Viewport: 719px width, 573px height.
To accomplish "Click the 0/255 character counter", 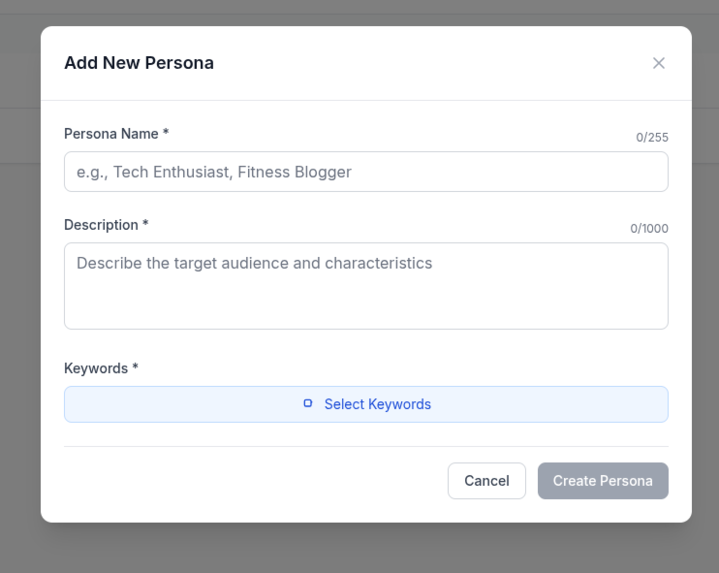I will pyautogui.click(x=652, y=138).
